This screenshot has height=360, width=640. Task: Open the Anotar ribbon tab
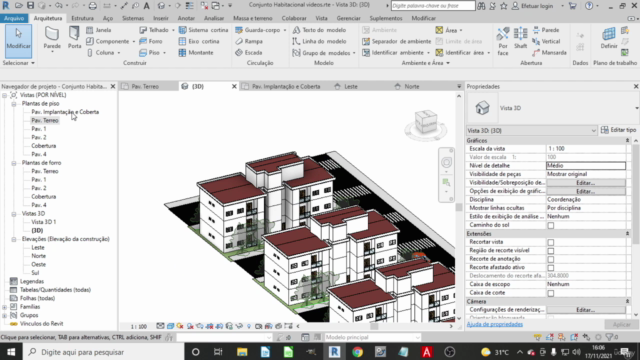[186, 18]
